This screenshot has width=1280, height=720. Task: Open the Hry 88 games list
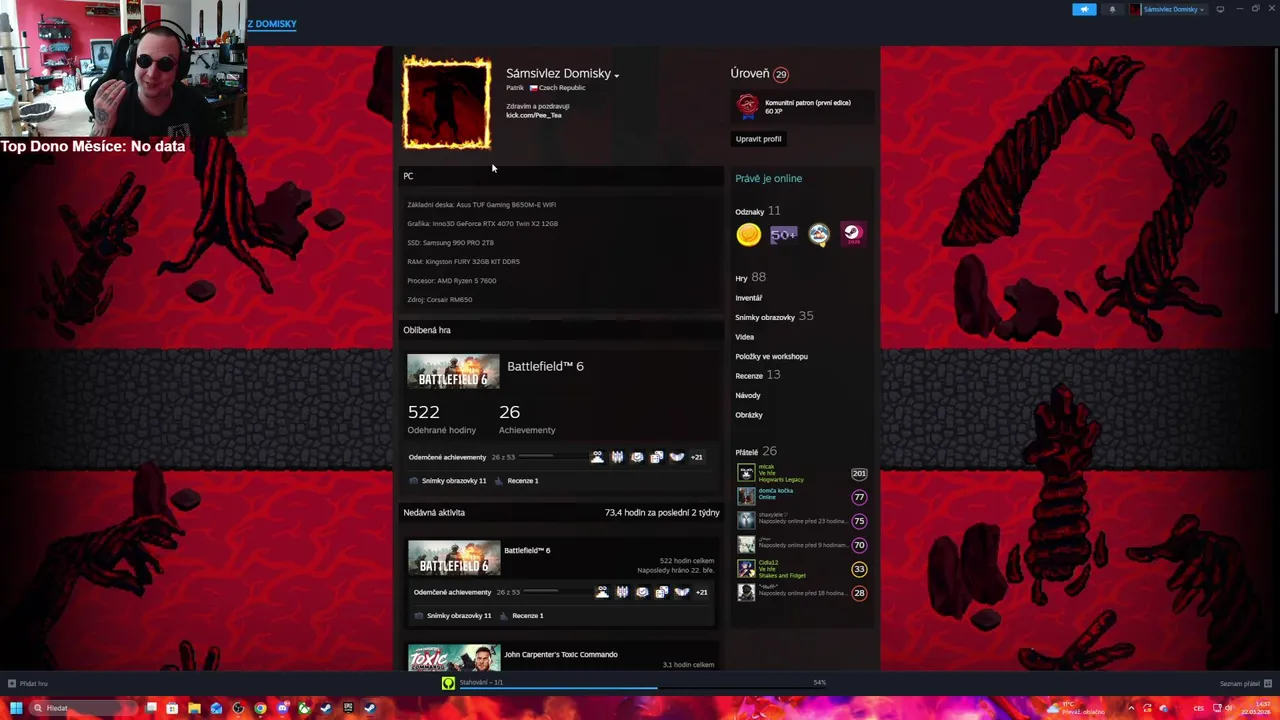tap(750, 278)
